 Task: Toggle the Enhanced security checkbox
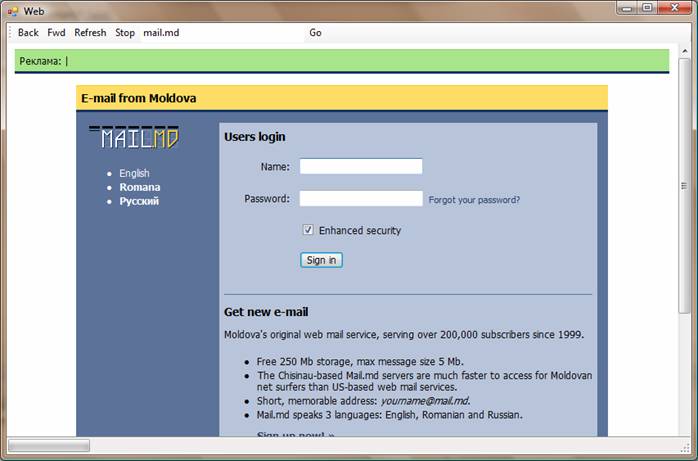[308, 230]
